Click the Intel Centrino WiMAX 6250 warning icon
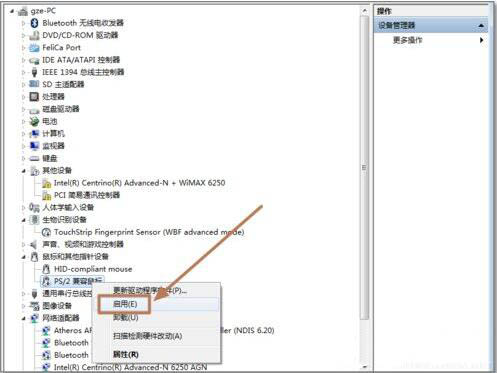 [46, 183]
